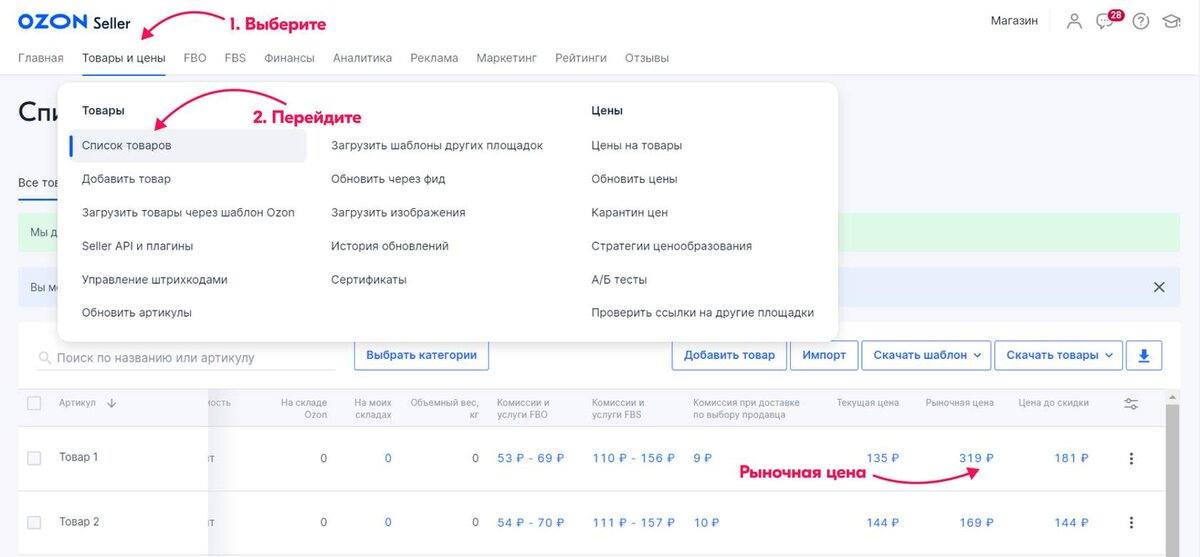Open Загрузить шаблоны других площадок
Image resolution: width=1200 pixels, height=557 pixels.
[x=437, y=146]
